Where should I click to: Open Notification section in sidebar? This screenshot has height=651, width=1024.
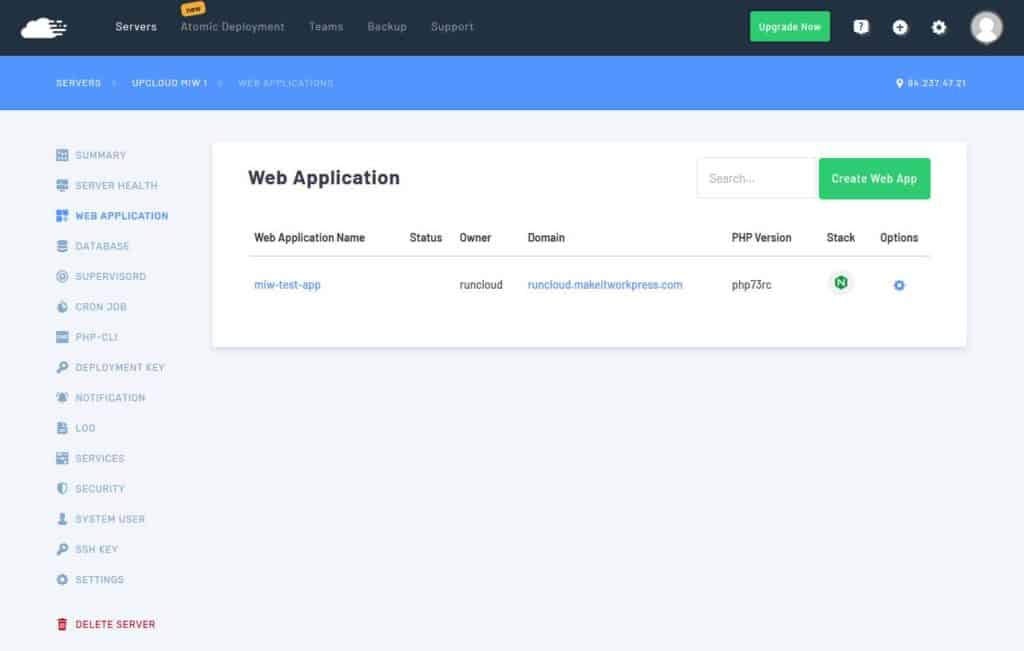(x=110, y=398)
